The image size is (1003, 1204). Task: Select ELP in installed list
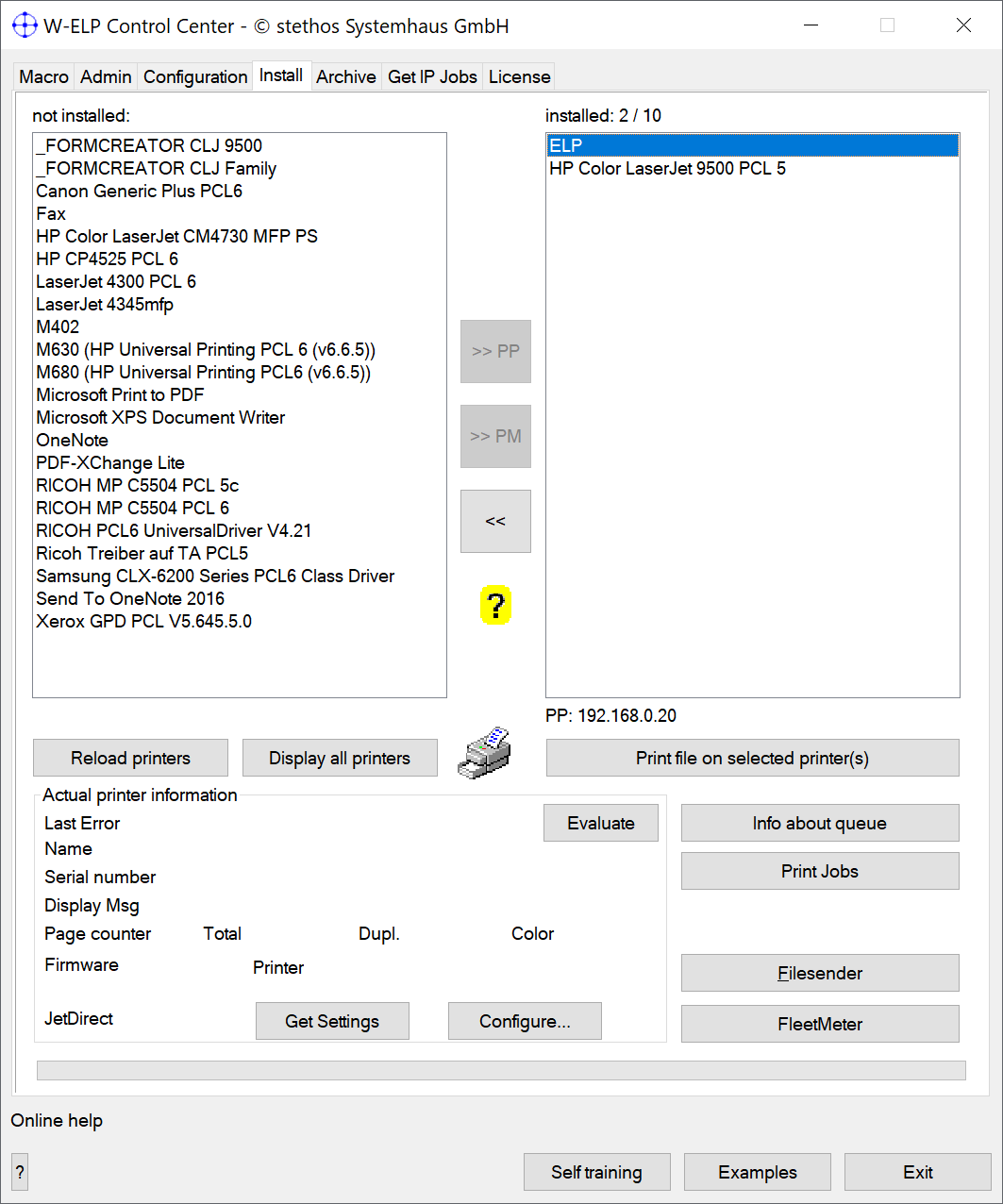[x=753, y=145]
